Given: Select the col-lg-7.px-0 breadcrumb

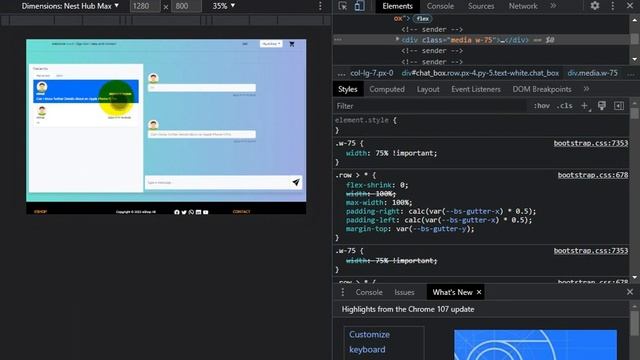Looking at the screenshot, I should tap(372, 73).
